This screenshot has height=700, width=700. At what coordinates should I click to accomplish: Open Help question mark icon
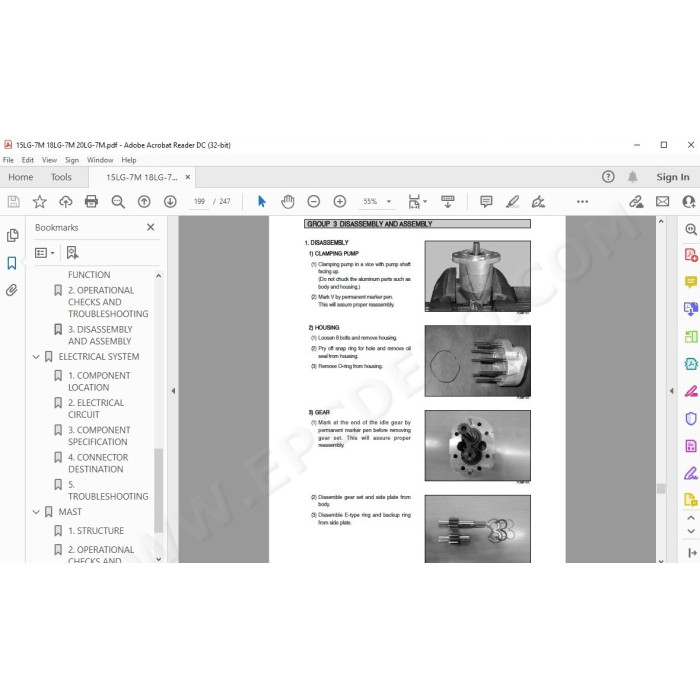(x=608, y=177)
